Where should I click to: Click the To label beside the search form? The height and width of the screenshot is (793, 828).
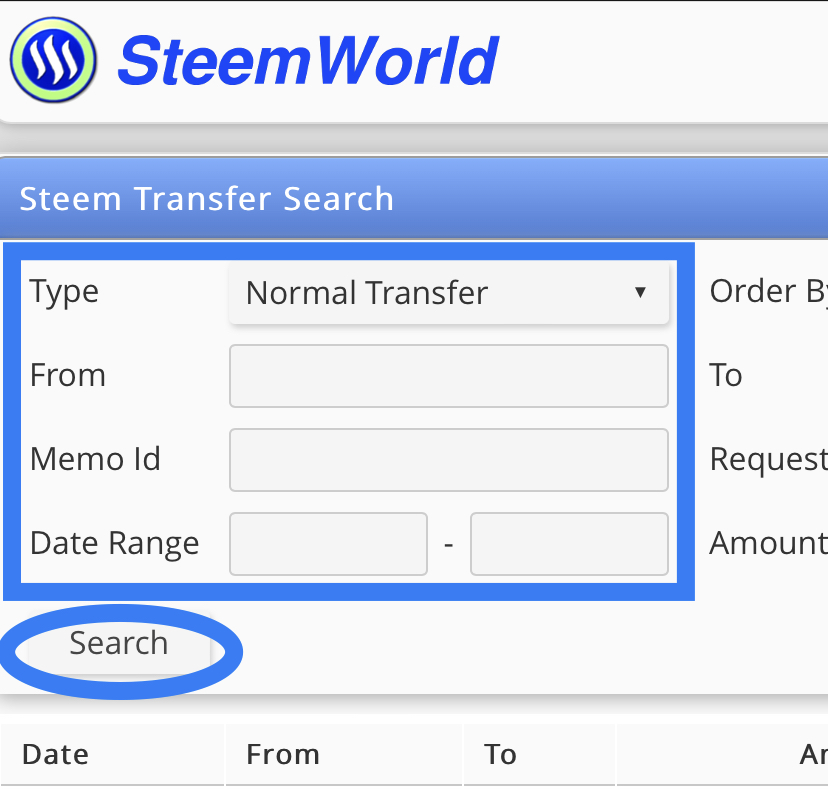click(726, 375)
